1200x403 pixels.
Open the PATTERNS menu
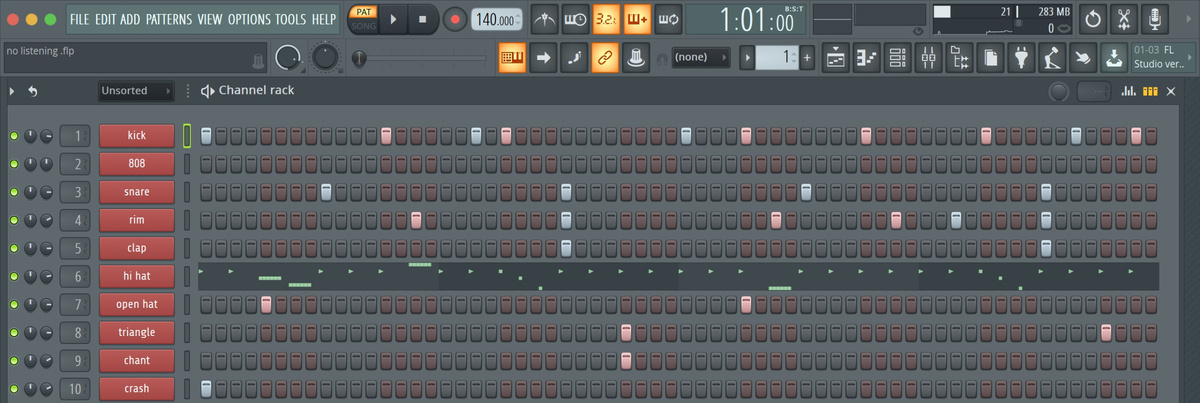[x=169, y=19]
